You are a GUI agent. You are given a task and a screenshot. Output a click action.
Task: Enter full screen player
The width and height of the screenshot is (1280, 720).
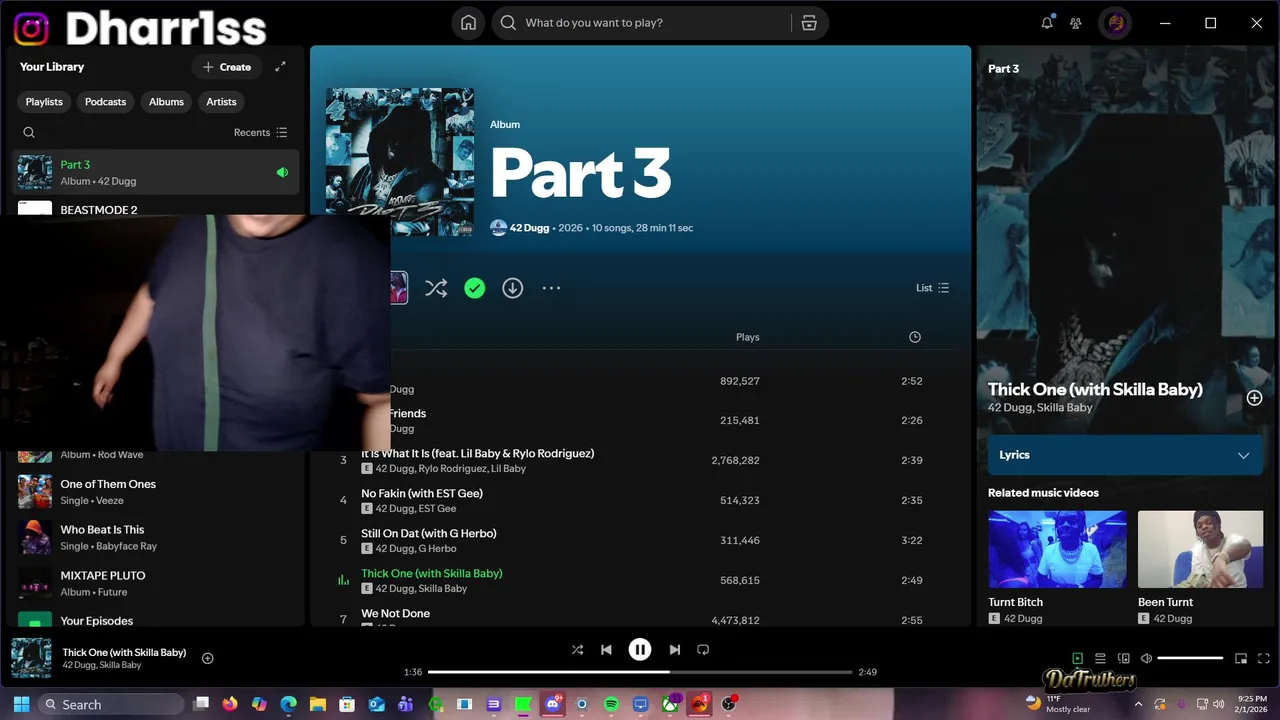1263,658
